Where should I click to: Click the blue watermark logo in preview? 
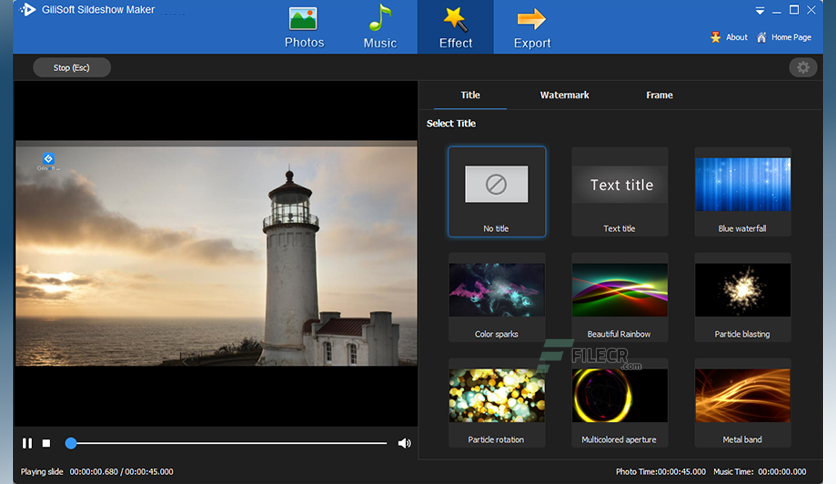coord(48,158)
